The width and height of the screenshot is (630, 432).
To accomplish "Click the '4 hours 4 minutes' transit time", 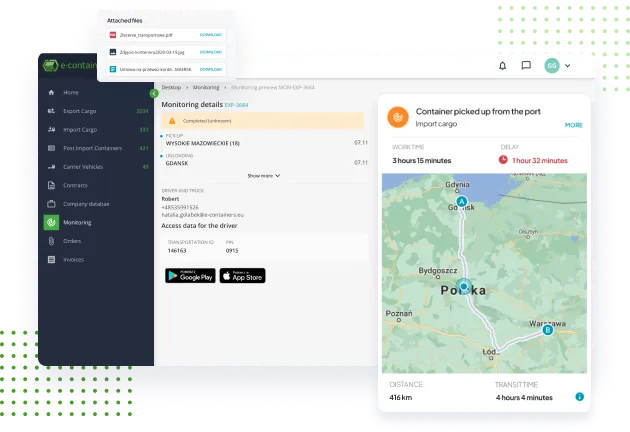I will pos(524,397).
